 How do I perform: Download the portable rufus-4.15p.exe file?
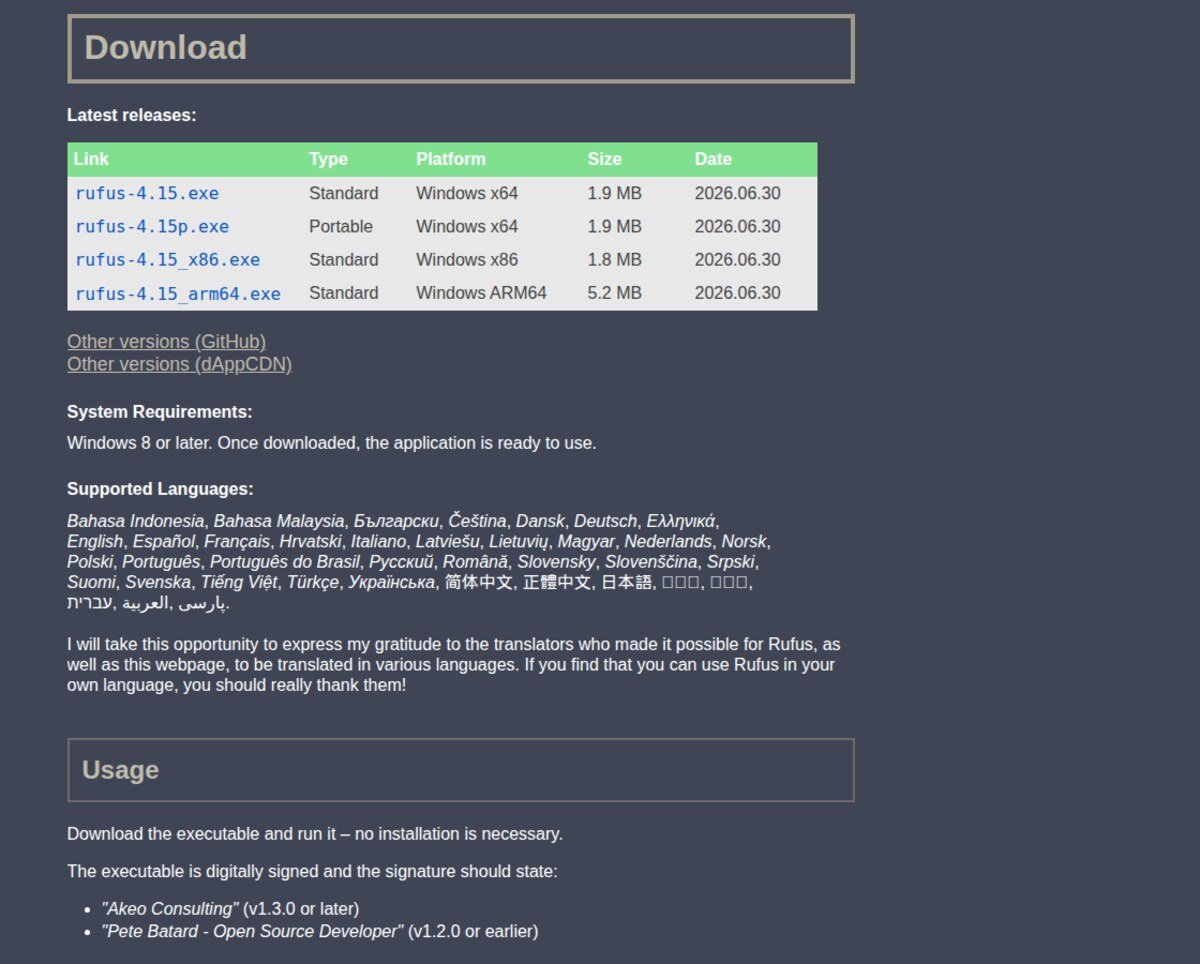[x=152, y=226]
